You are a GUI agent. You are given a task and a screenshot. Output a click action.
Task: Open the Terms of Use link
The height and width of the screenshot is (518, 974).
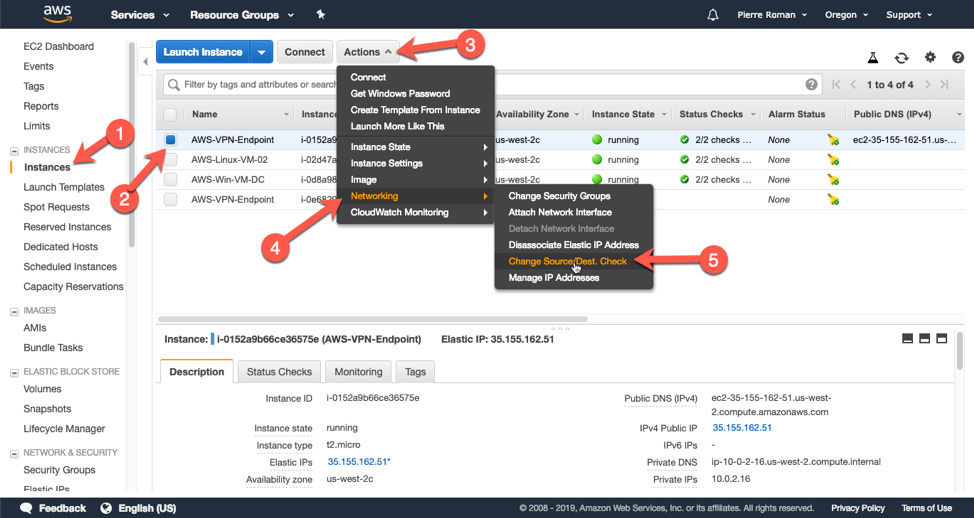(927, 508)
